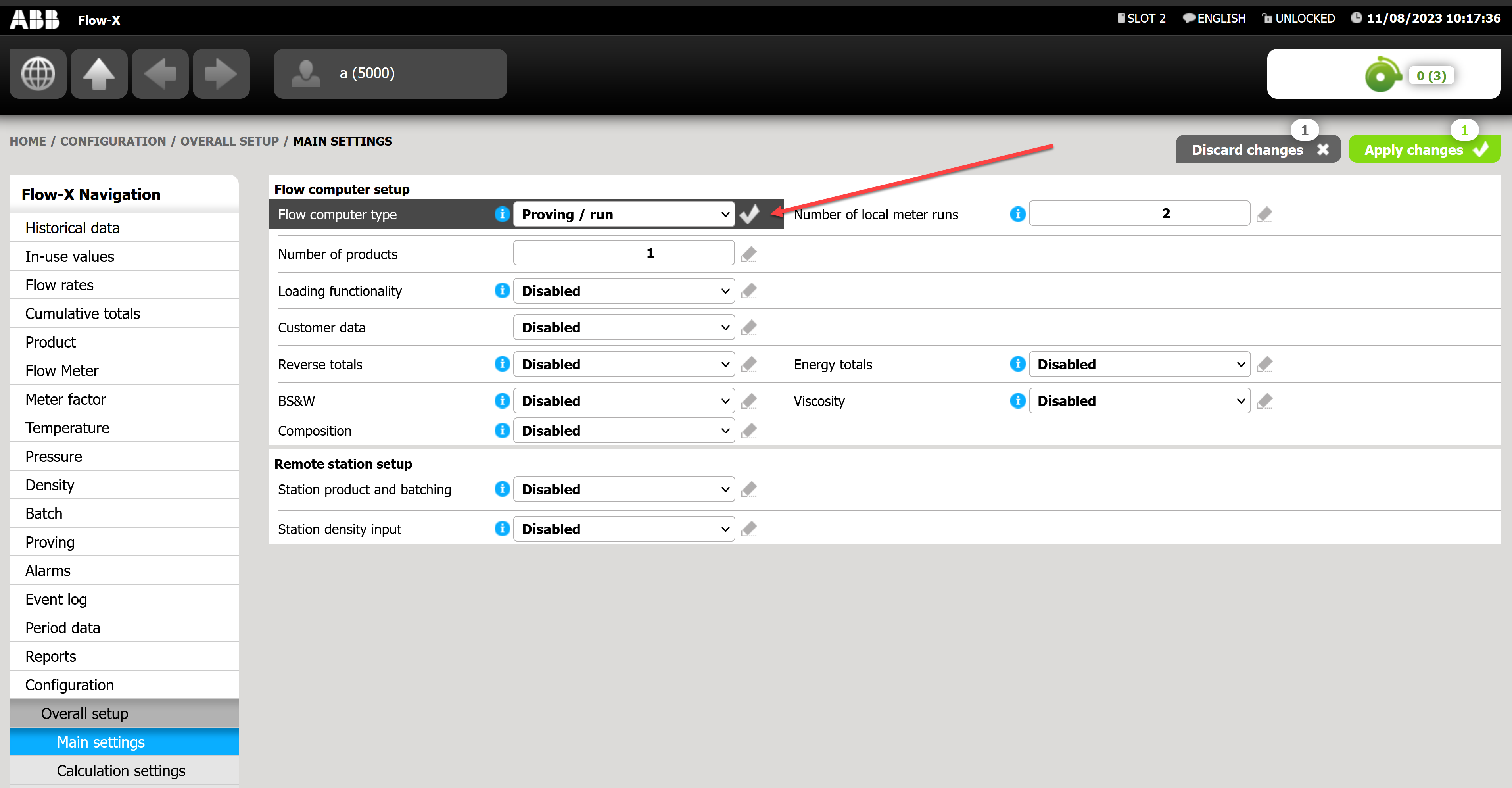Open the user a (5000) login panel
Screen dimensions: 1512x788
click(390, 73)
